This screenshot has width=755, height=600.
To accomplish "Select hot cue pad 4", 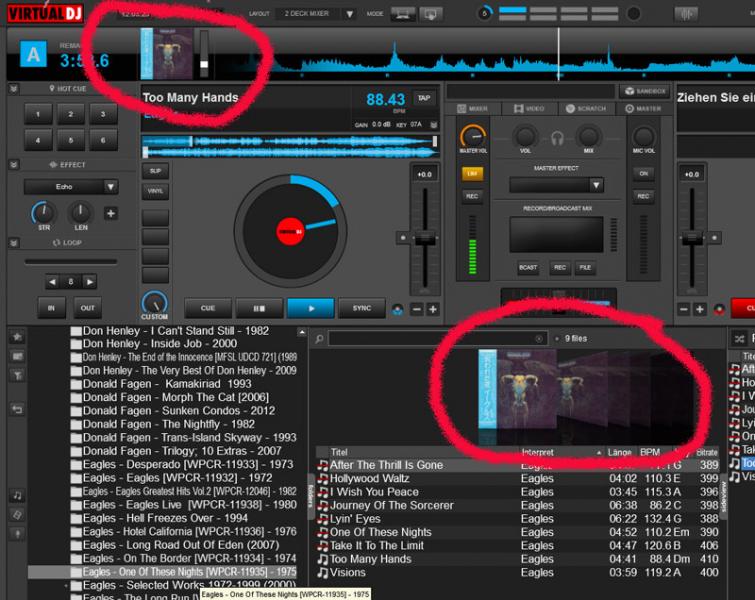I will coord(38,141).
